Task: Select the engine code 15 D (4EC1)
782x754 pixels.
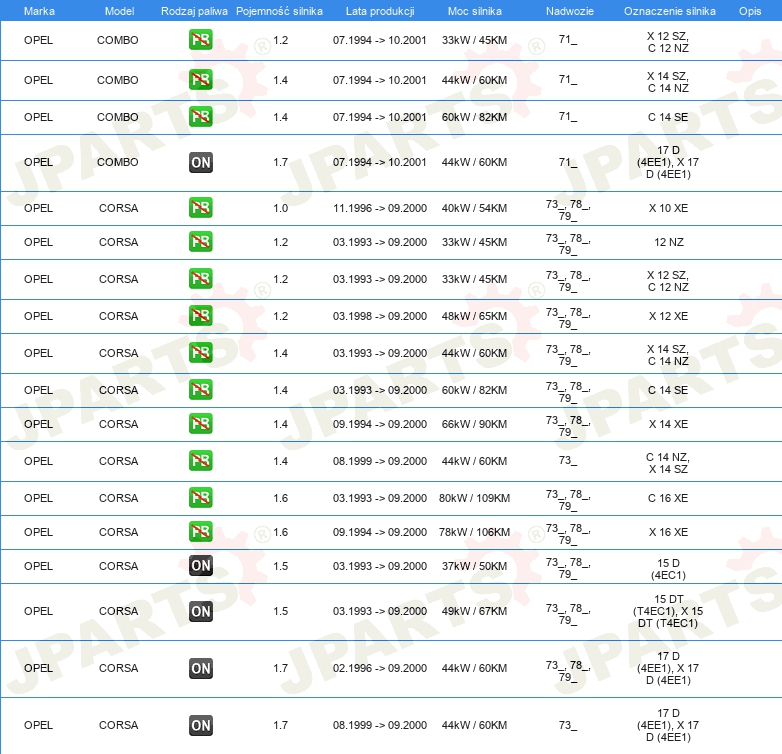Action: [x=668, y=569]
